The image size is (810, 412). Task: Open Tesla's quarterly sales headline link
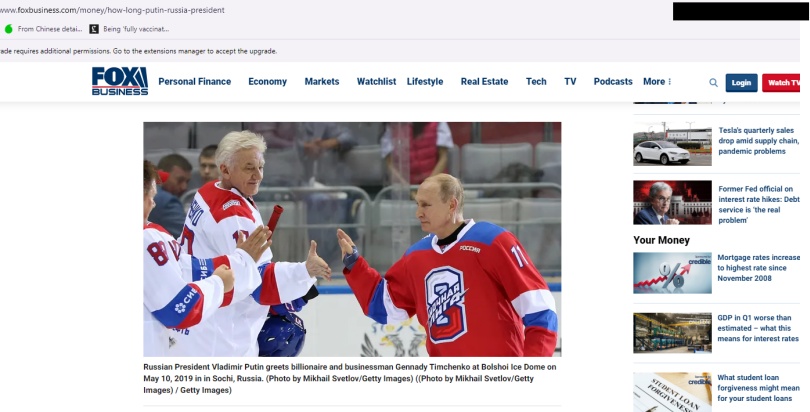click(x=758, y=141)
